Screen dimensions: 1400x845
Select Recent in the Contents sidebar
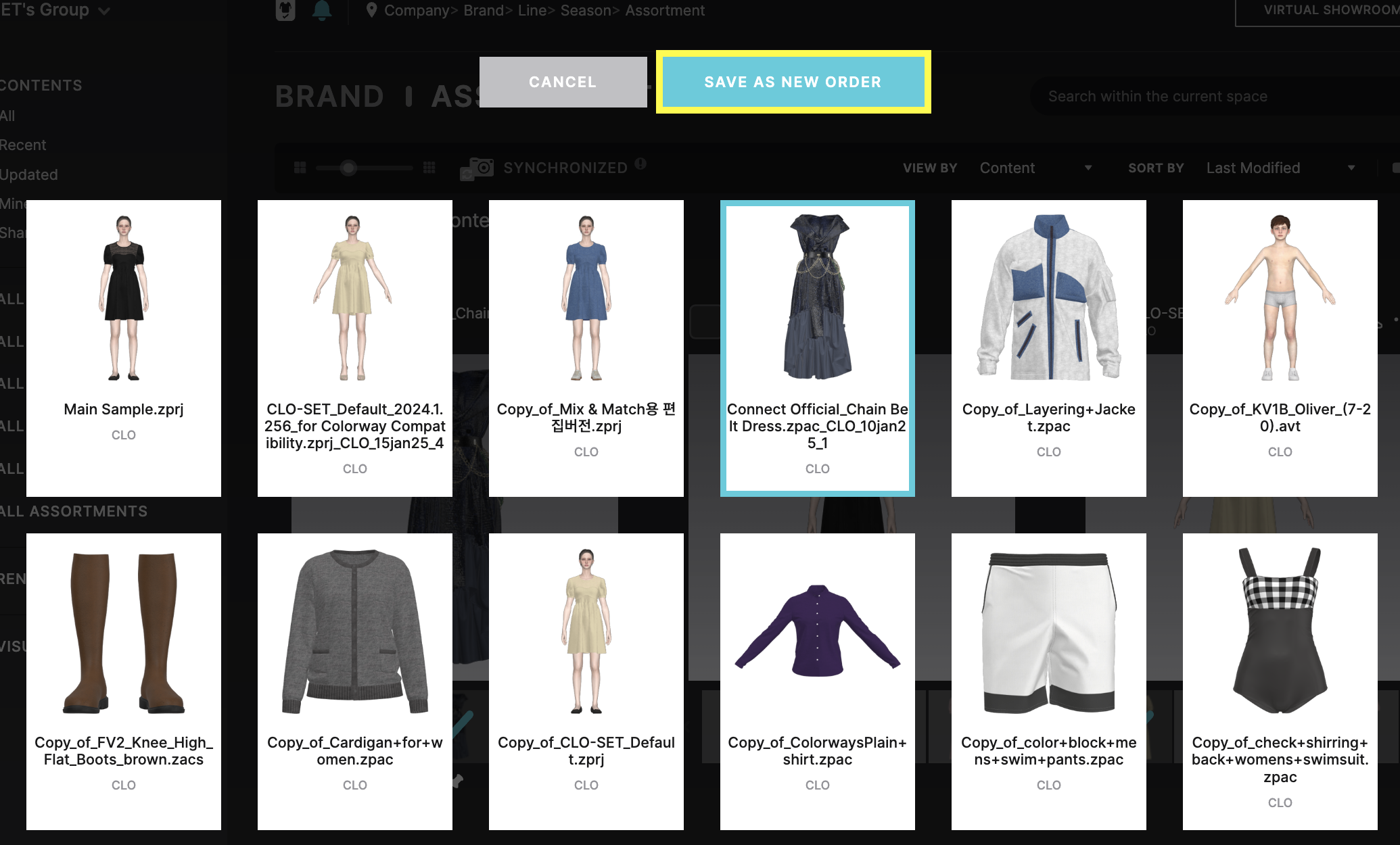(x=23, y=145)
